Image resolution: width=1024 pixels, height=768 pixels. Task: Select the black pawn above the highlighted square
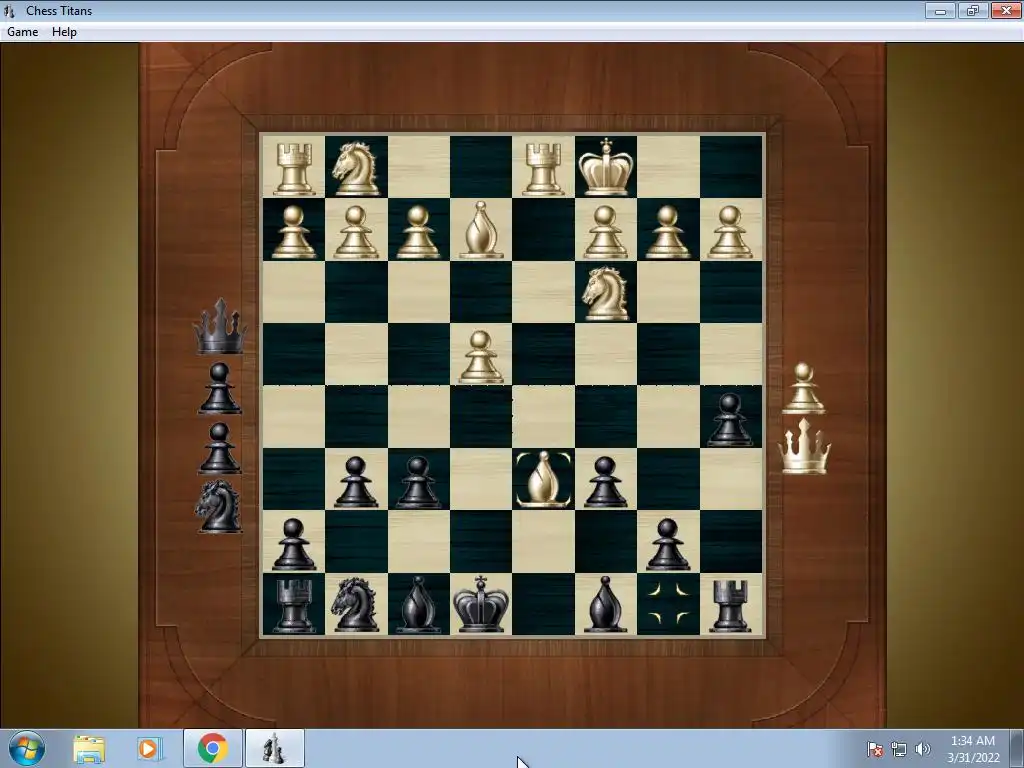coord(667,545)
